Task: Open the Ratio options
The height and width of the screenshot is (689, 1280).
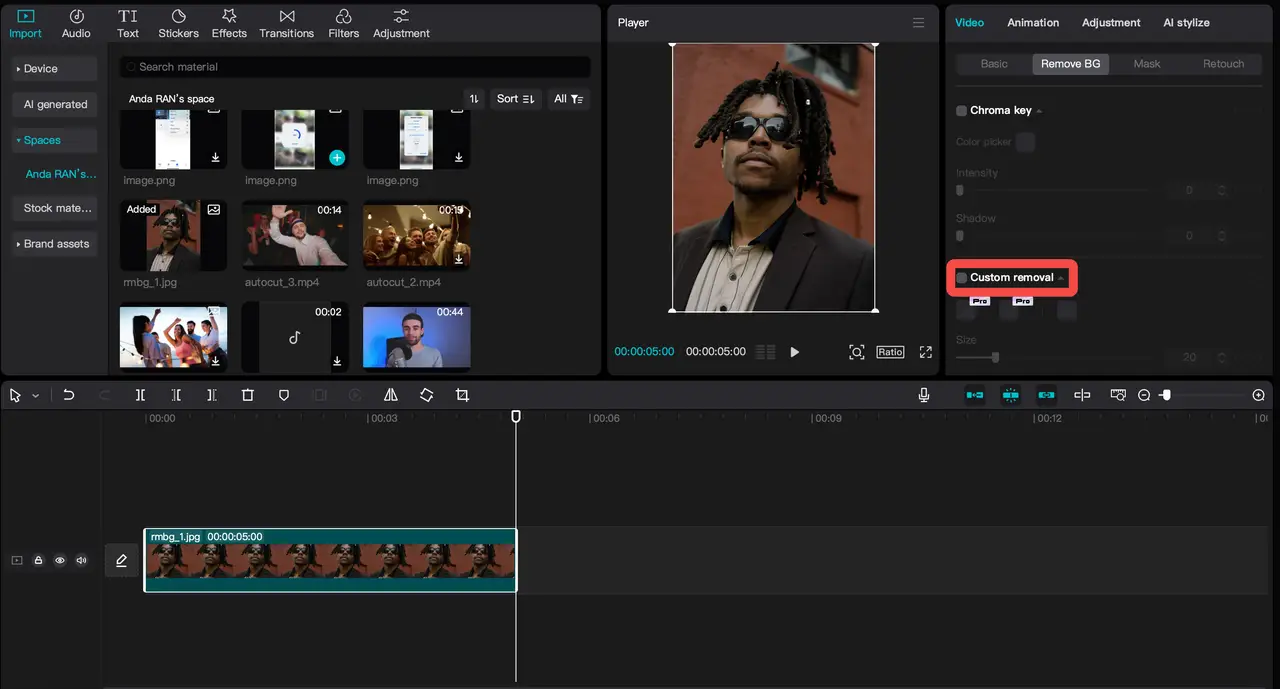Action: [x=890, y=352]
